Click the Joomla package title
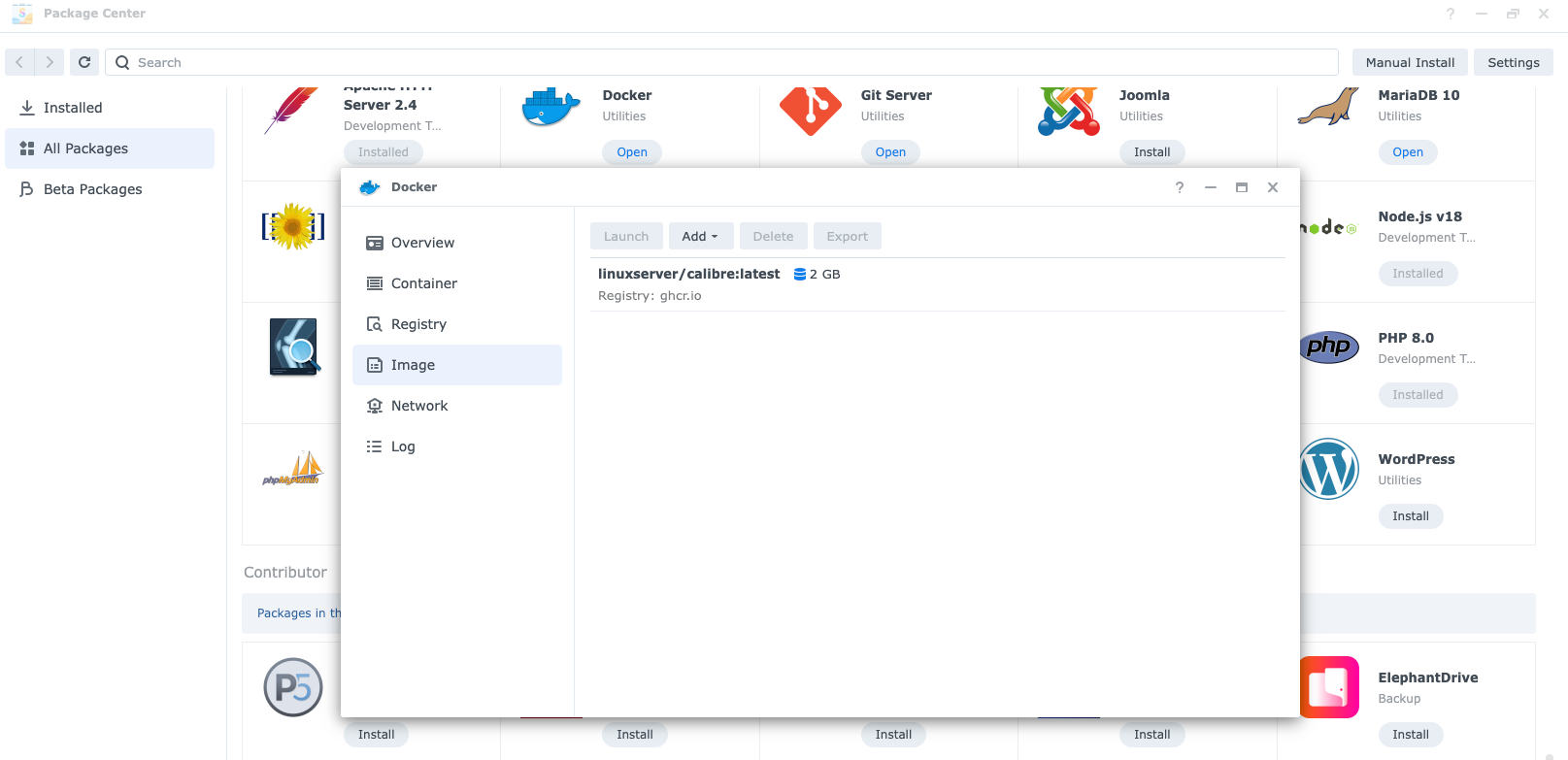This screenshot has height=760, width=1568. tap(1145, 95)
